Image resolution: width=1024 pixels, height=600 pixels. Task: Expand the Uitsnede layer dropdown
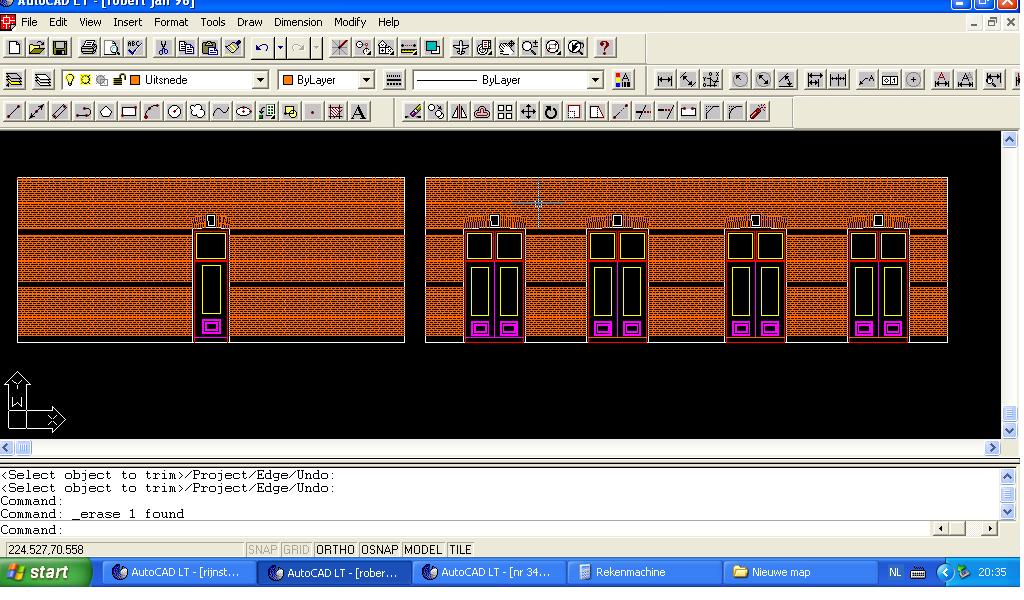coord(260,80)
